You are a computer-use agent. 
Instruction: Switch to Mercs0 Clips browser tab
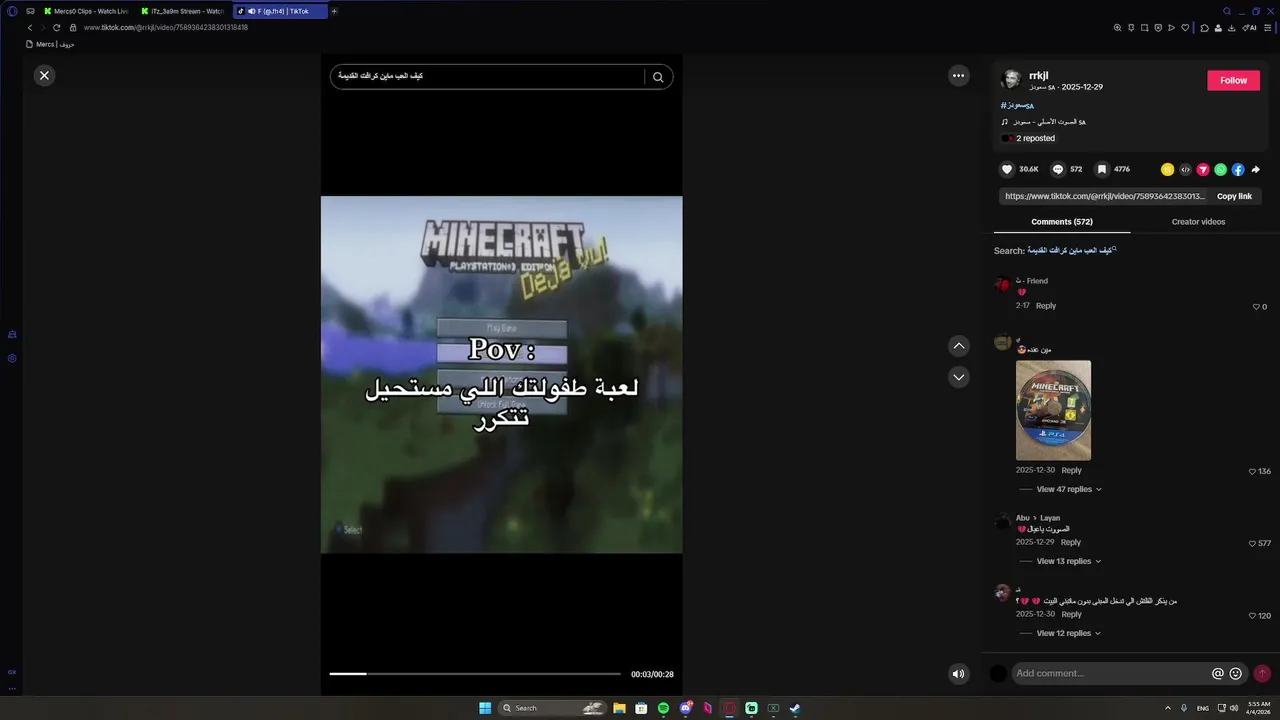[x=86, y=11]
